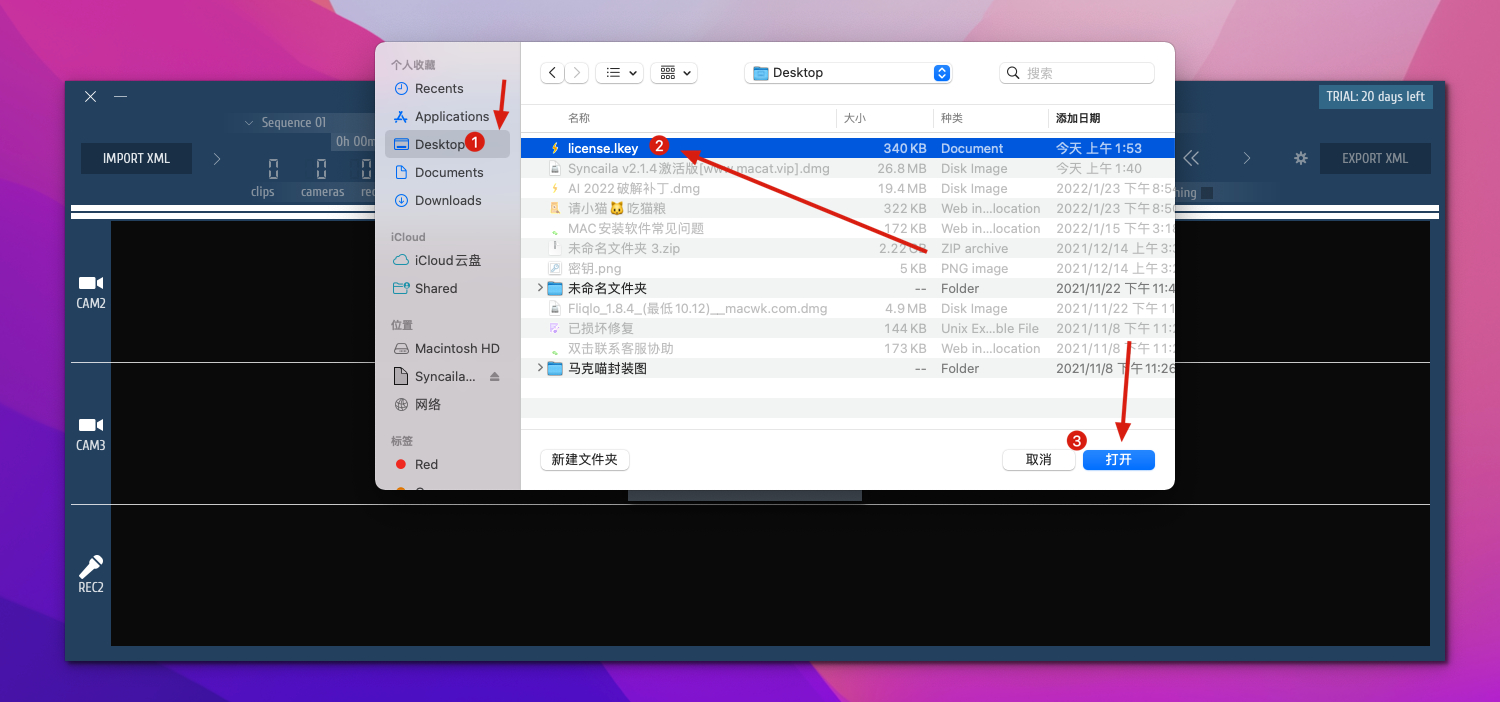Screen dimensions: 1500x702
Task: Click the 密钥.png file row
Action: [848, 268]
